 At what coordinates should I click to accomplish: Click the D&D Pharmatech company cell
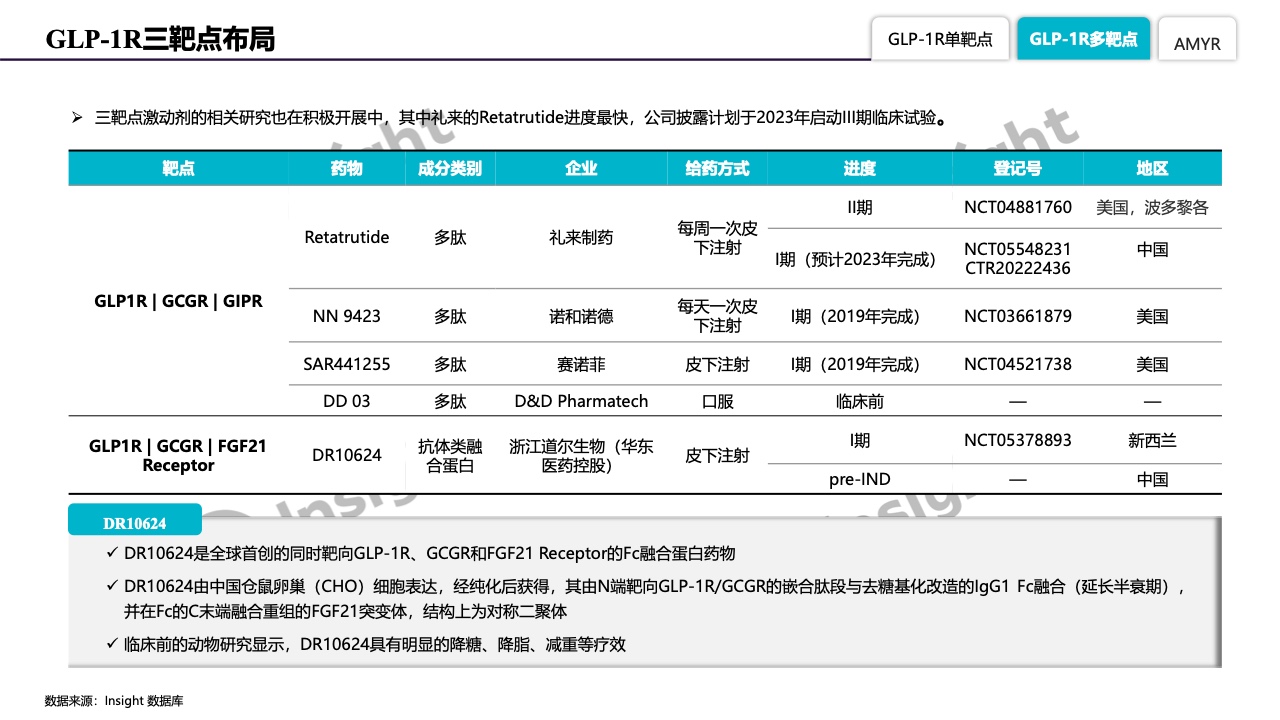click(581, 401)
